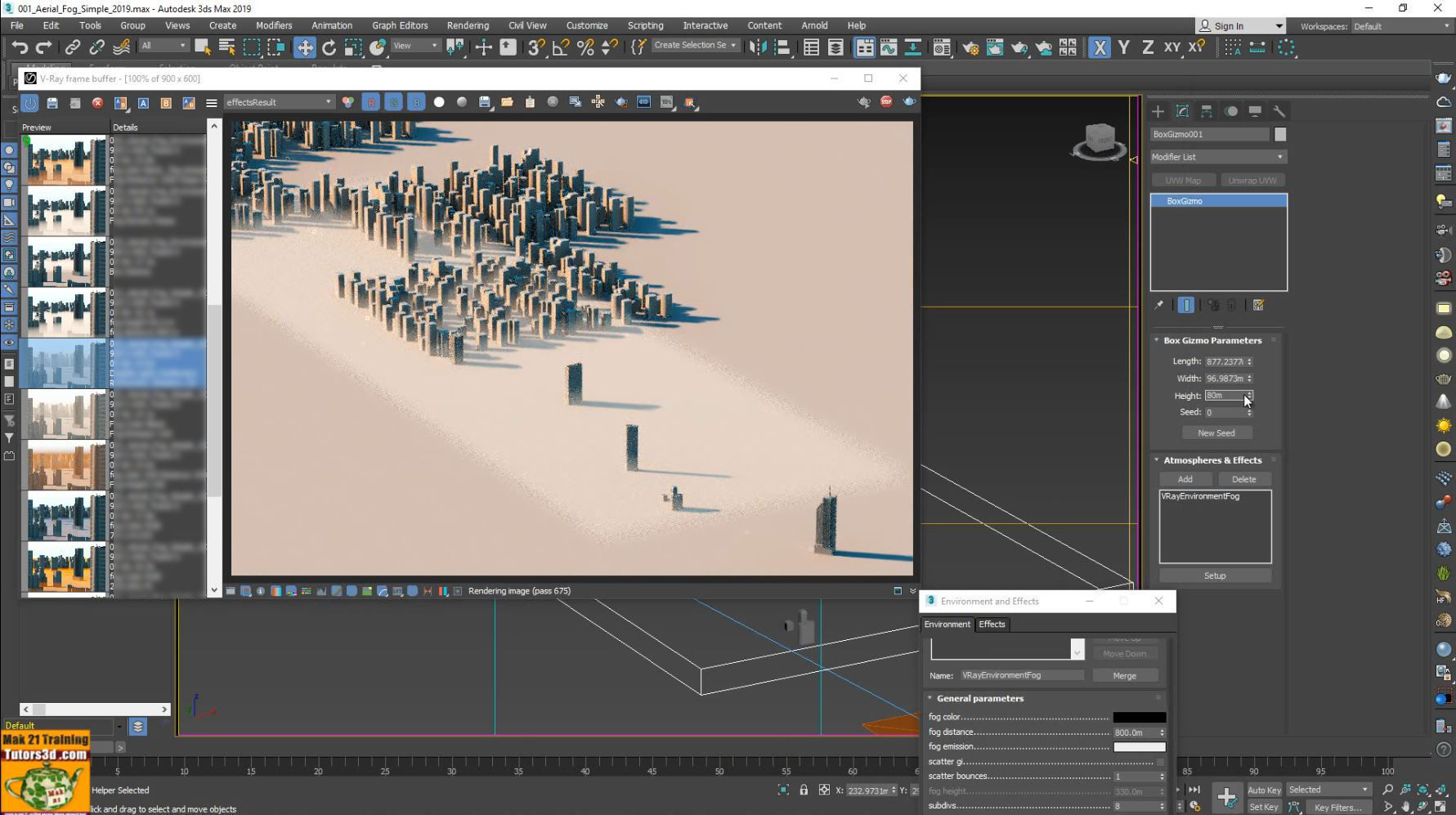Viewport: 1456px width, 815px height.
Task: Click the Redo arrow in main toolbar
Action: (x=43, y=47)
